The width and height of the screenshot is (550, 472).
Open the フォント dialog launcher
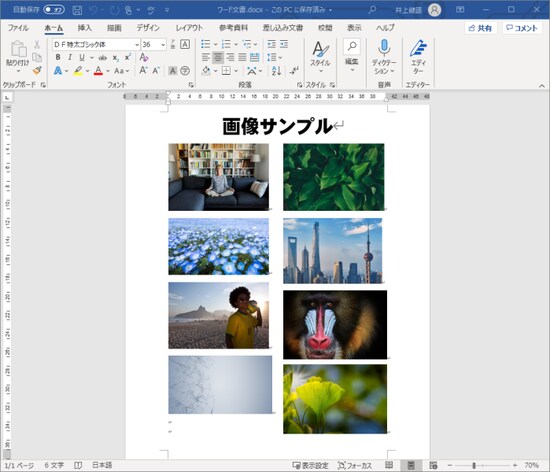[x=191, y=85]
